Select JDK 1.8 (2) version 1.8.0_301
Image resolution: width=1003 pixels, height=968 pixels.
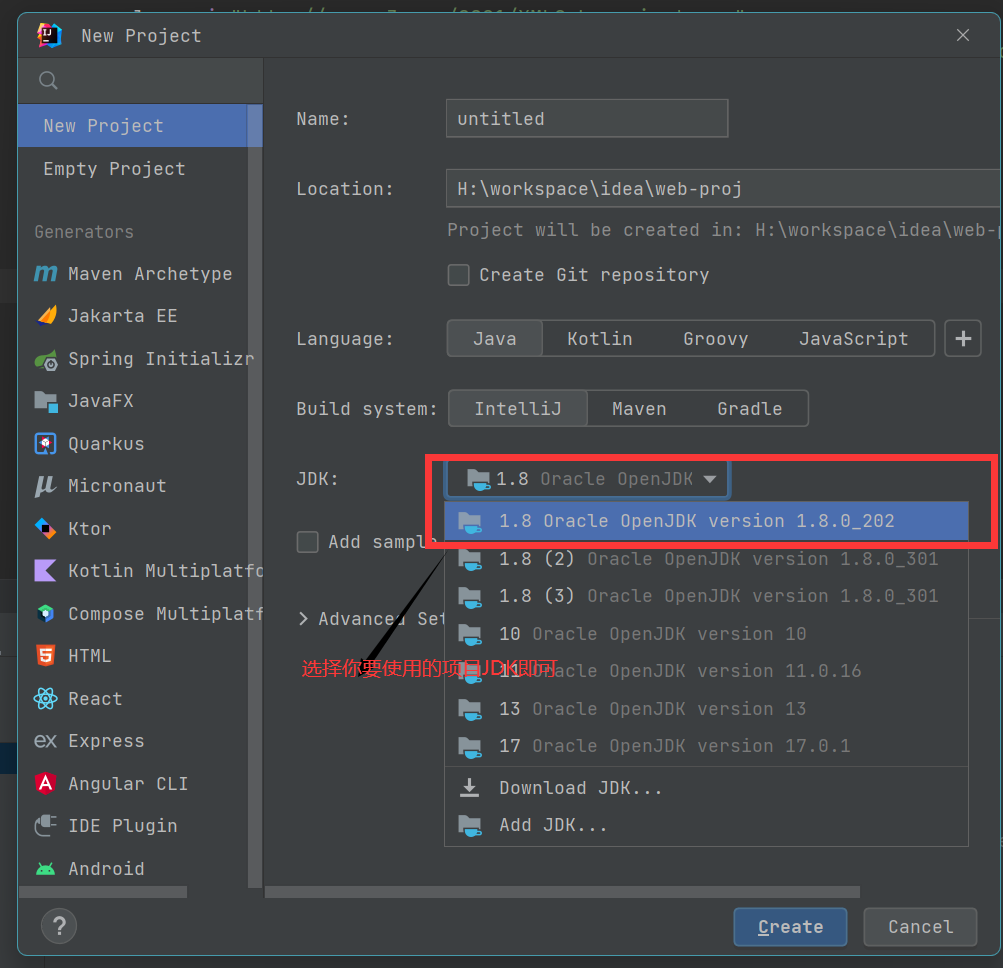[x=706, y=559]
